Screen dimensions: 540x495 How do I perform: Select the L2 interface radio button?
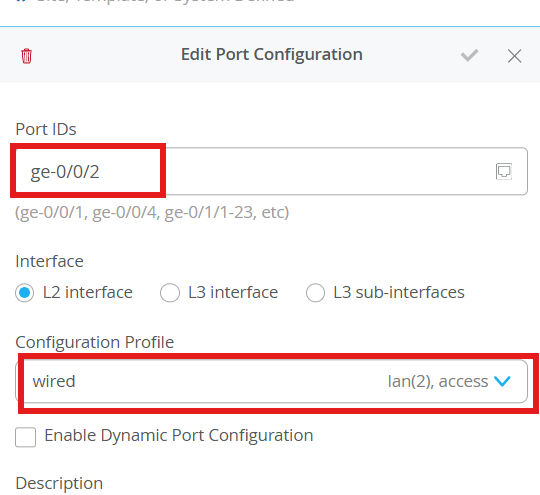coord(24,293)
